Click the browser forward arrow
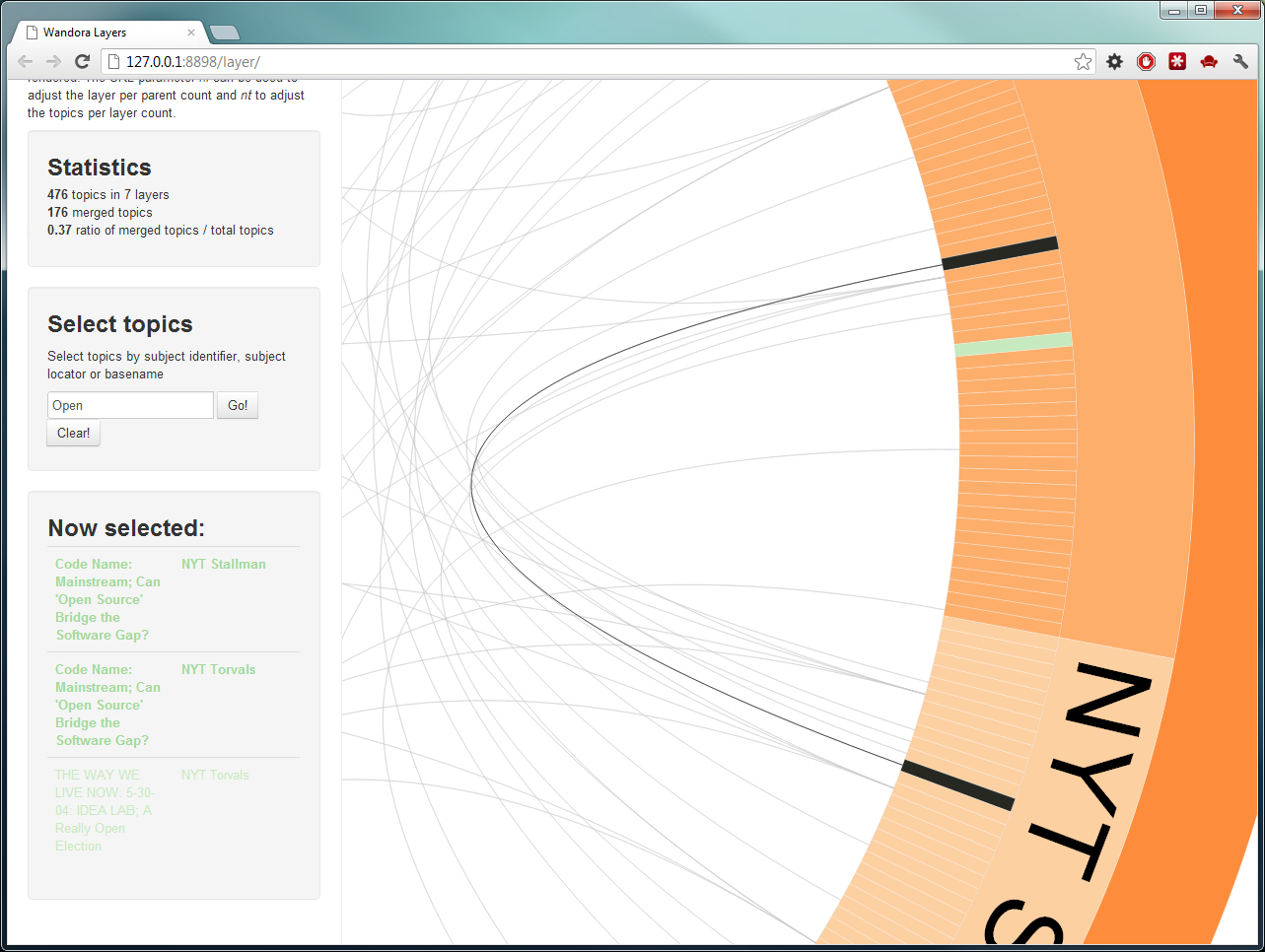 coord(53,62)
